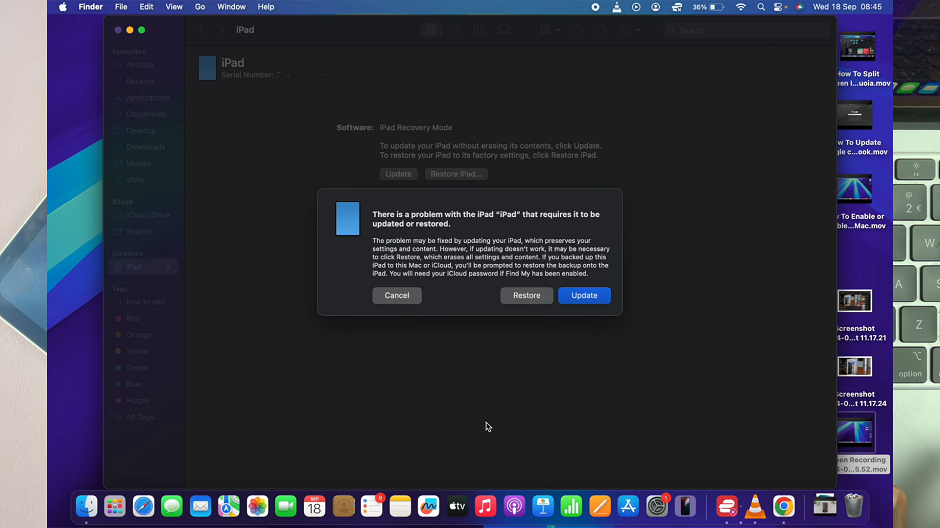Click Restore in the iPad problem dialog
The height and width of the screenshot is (528, 940).
coord(526,295)
